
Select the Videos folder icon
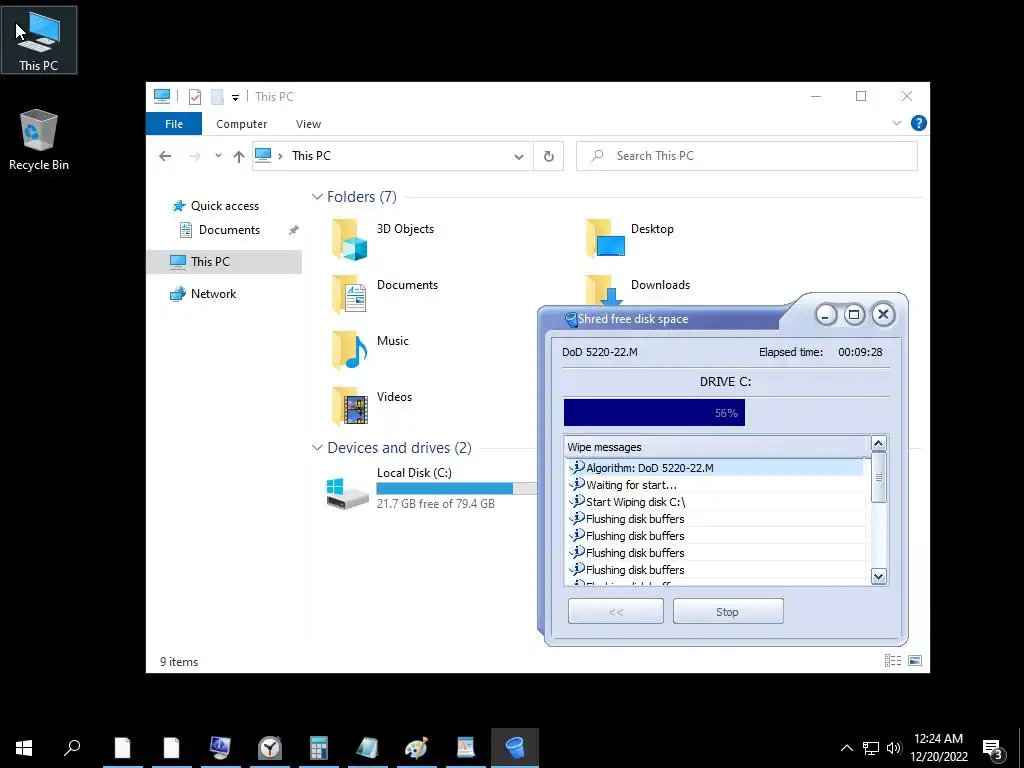[x=349, y=407]
